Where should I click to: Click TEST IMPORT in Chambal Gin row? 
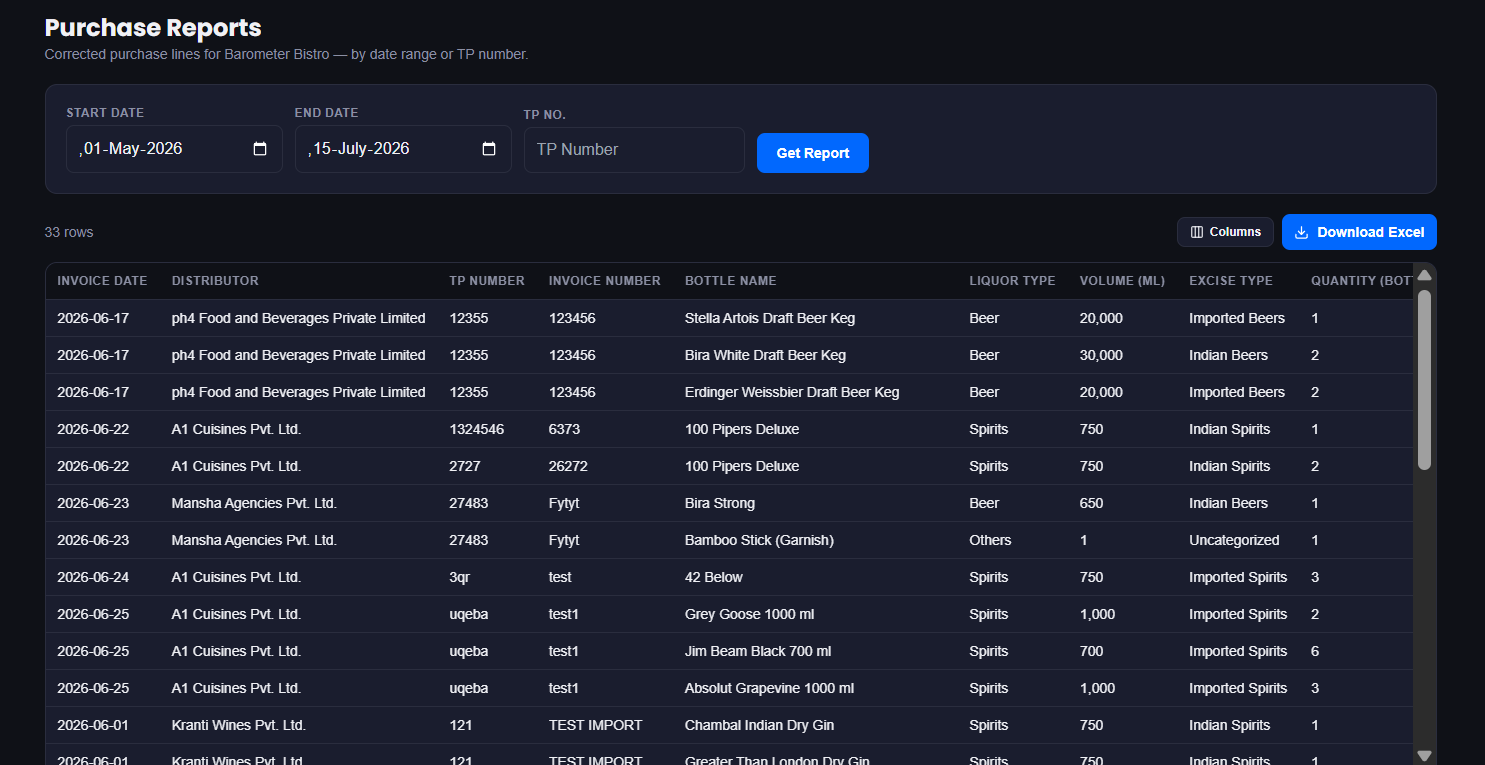pyautogui.click(x=595, y=725)
